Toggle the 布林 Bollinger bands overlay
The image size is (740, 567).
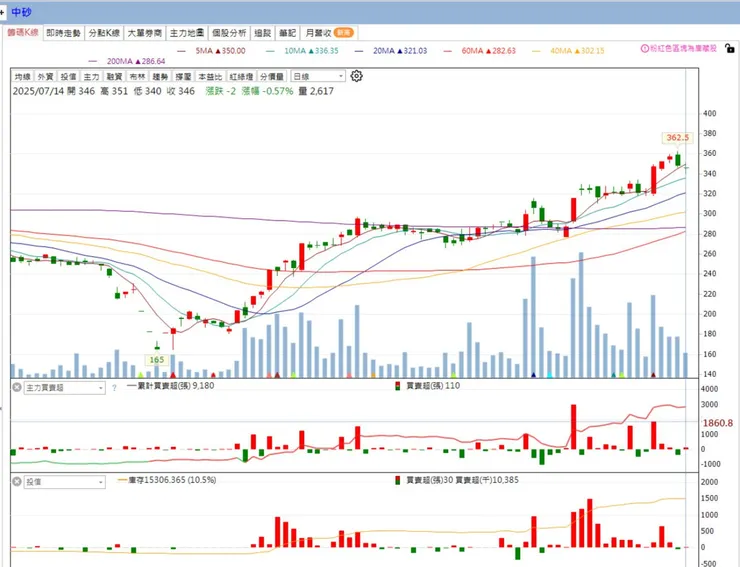click(137, 76)
